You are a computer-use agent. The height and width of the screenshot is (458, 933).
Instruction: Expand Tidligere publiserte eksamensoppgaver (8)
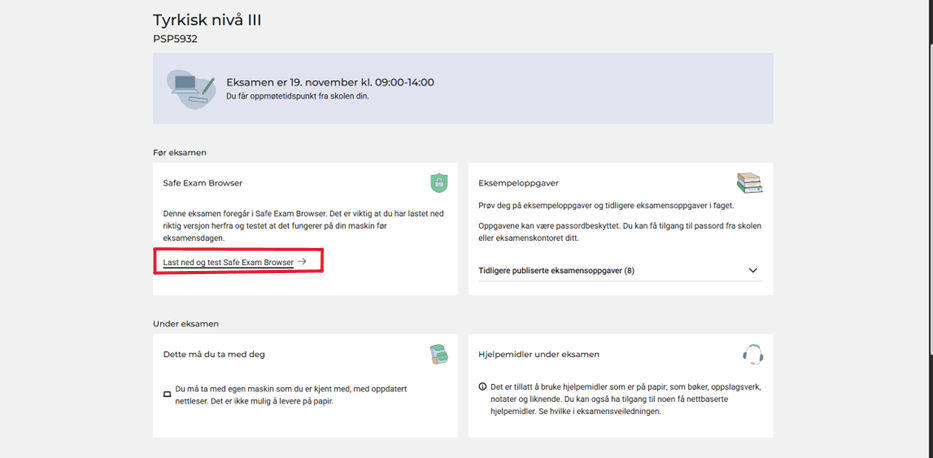pyautogui.click(x=556, y=270)
